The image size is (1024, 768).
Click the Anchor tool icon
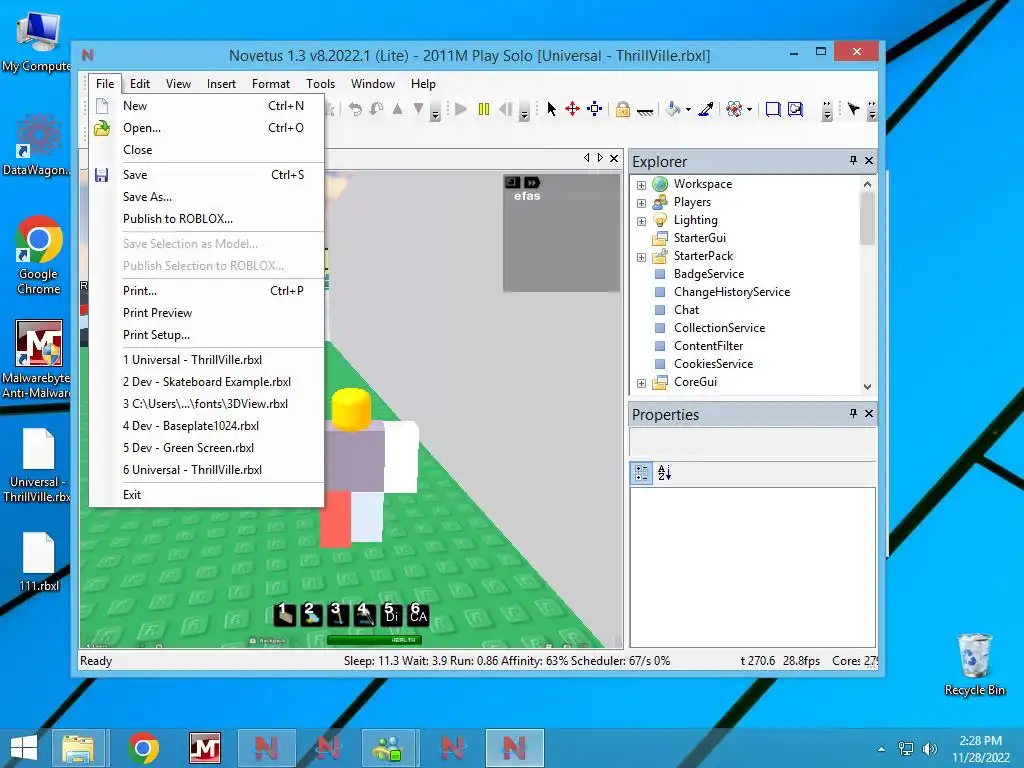click(x=645, y=111)
